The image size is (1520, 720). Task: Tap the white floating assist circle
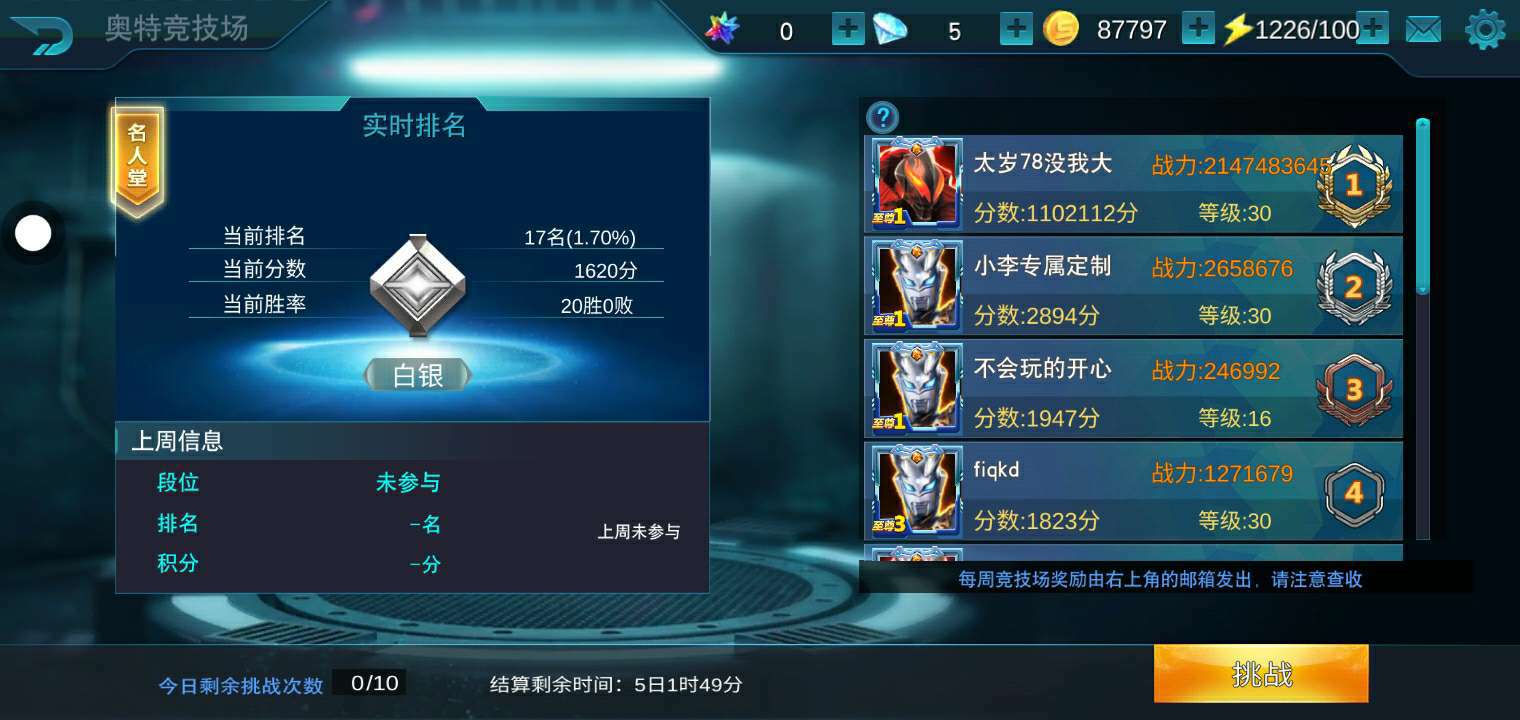(33, 234)
